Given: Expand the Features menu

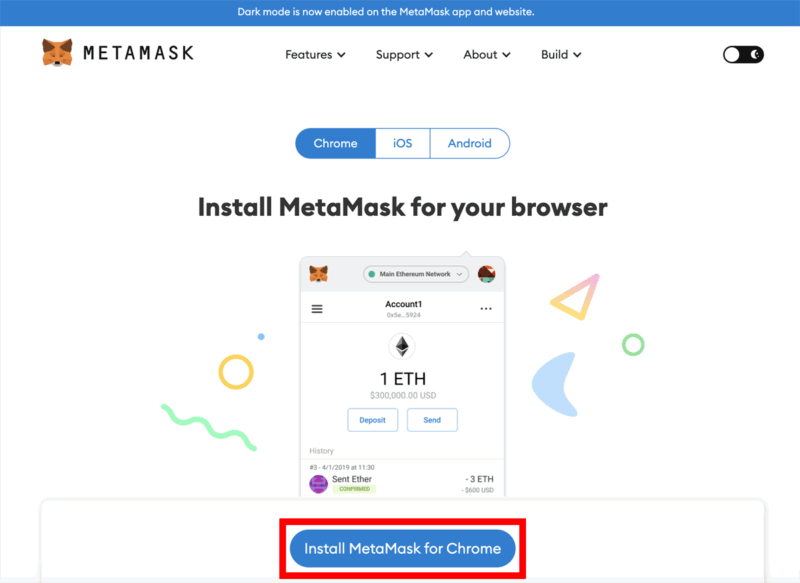Looking at the screenshot, I should [315, 55].
